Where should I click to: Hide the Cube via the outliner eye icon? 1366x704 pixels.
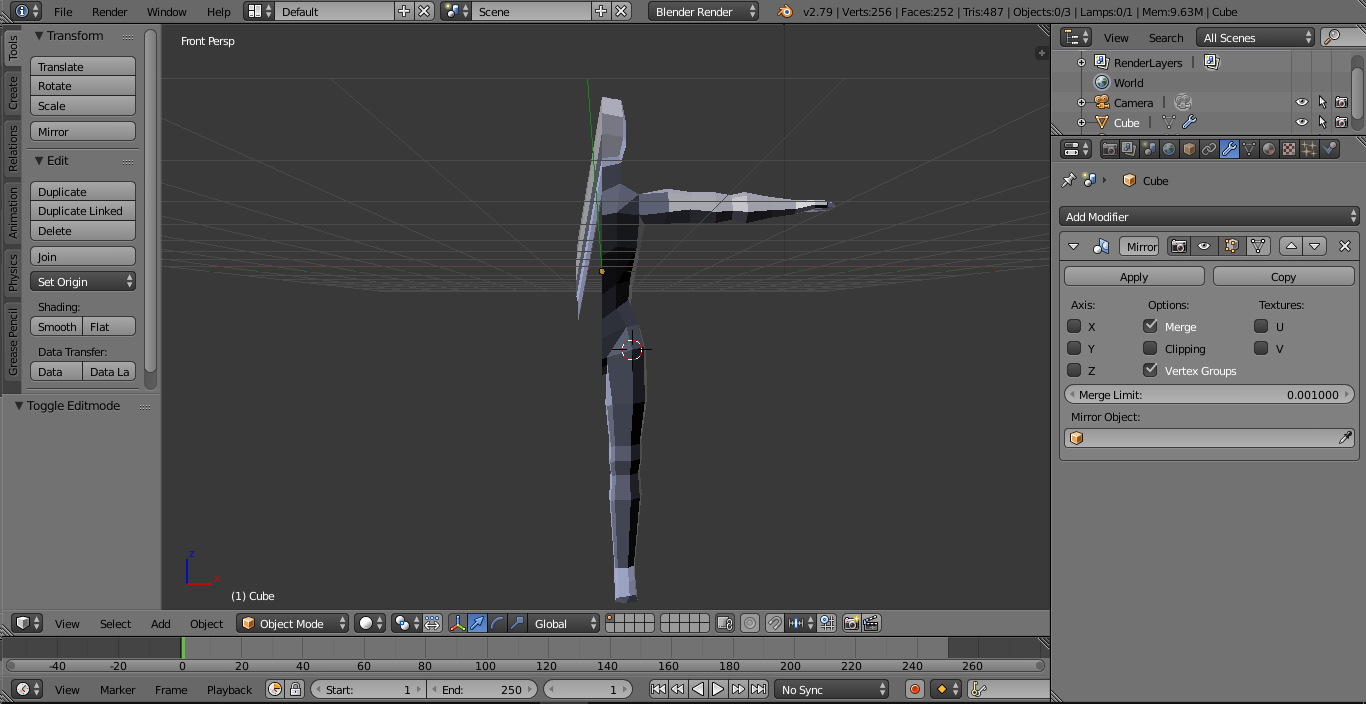pyautogui.click(x=1301, y=122)
